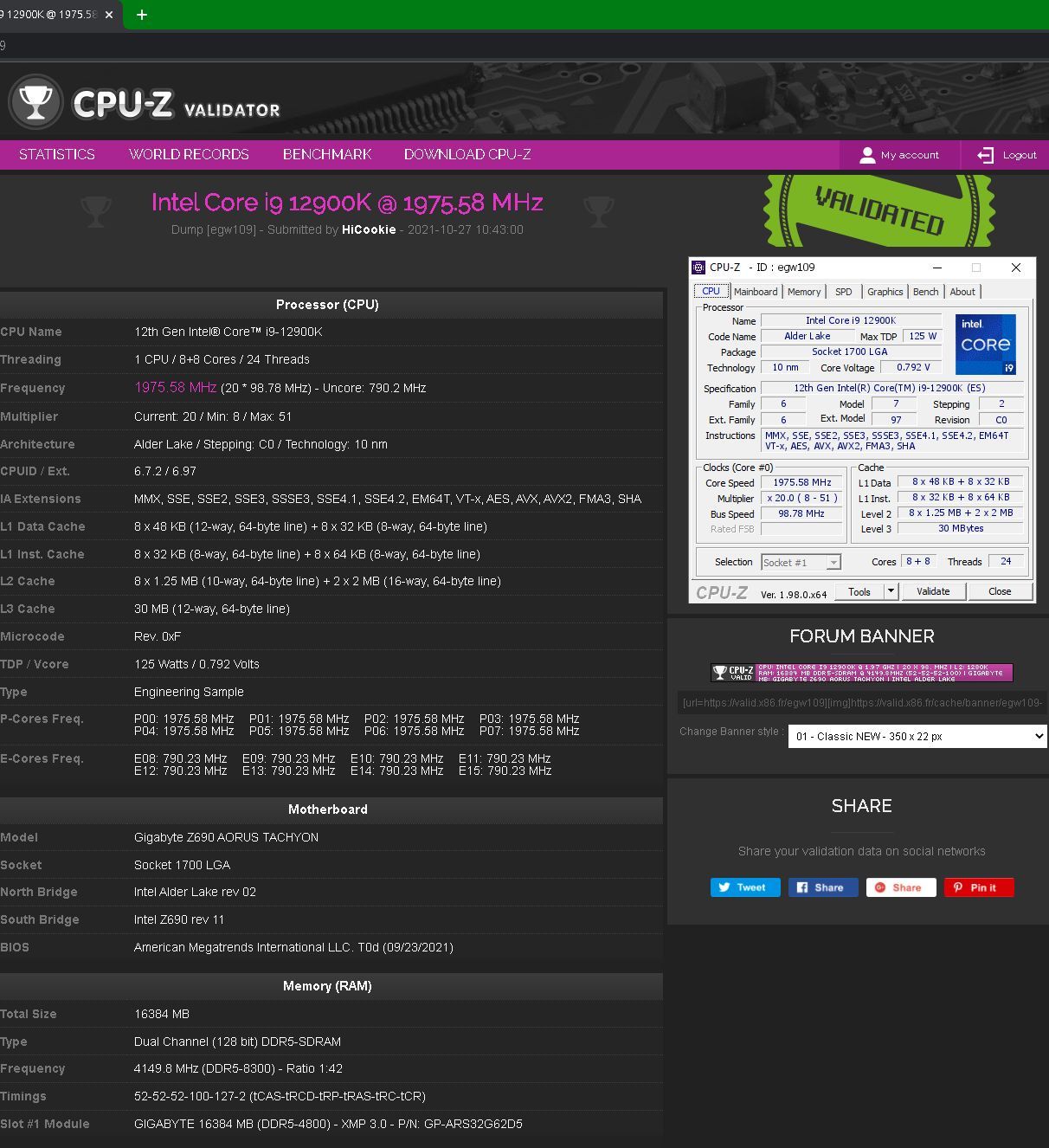Click the VALIDATED green stamp

pos(878,210)
